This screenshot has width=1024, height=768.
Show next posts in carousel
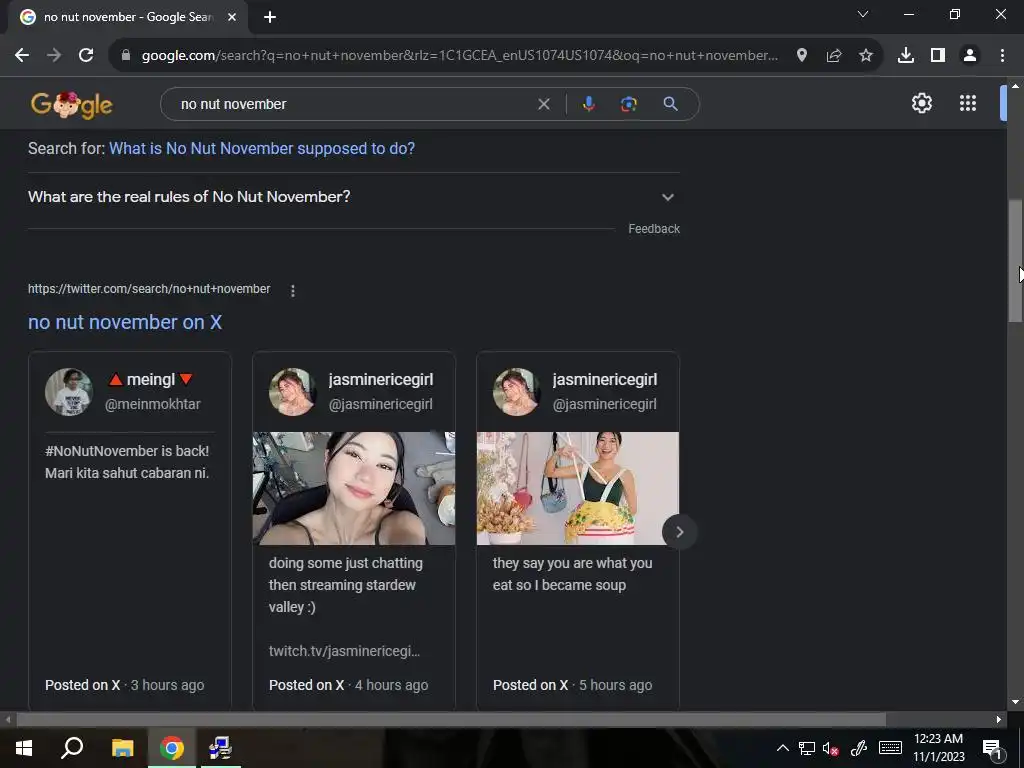click(679, 532)
